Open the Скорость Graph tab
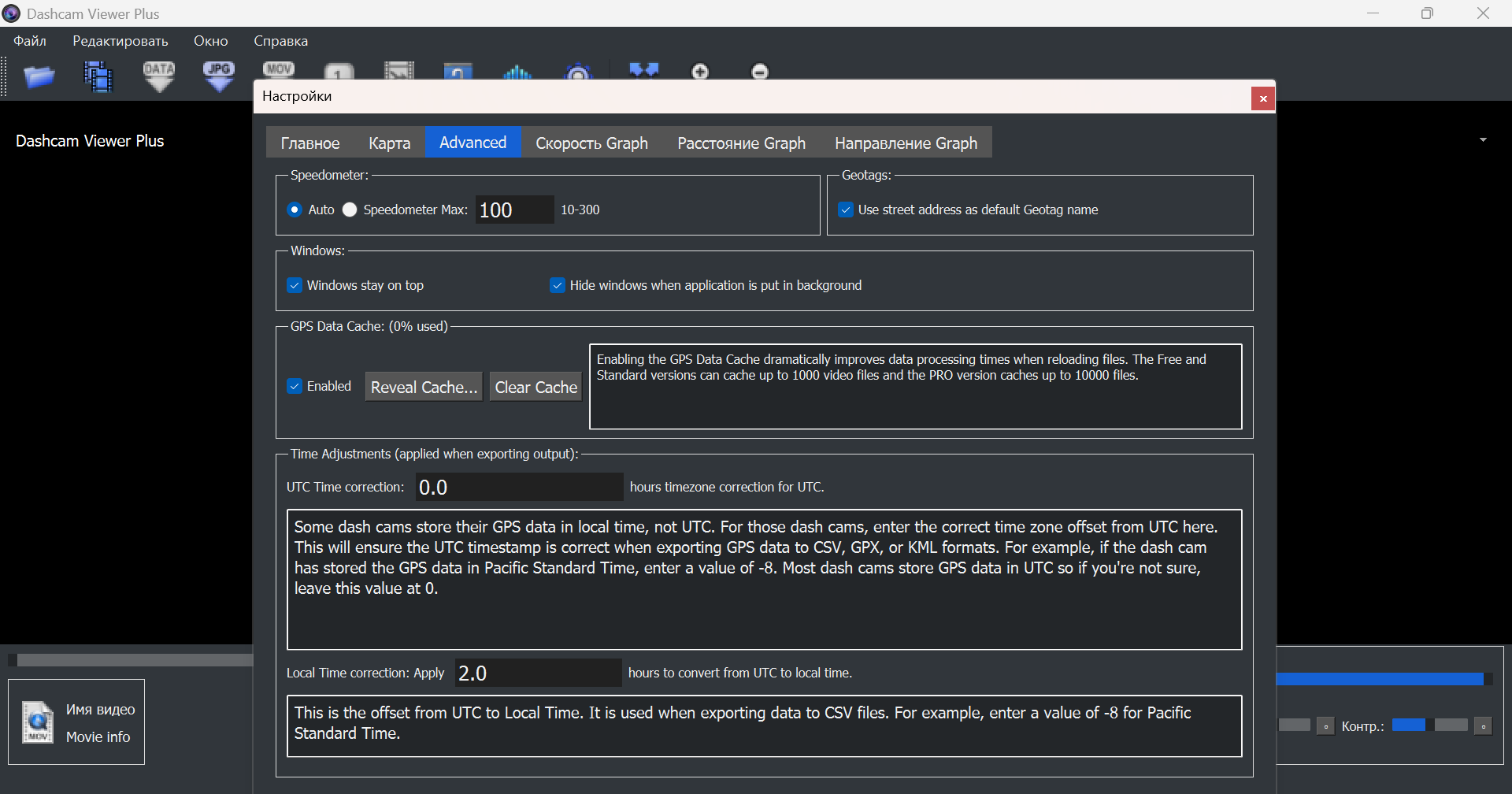 click(x=592, y=143)
